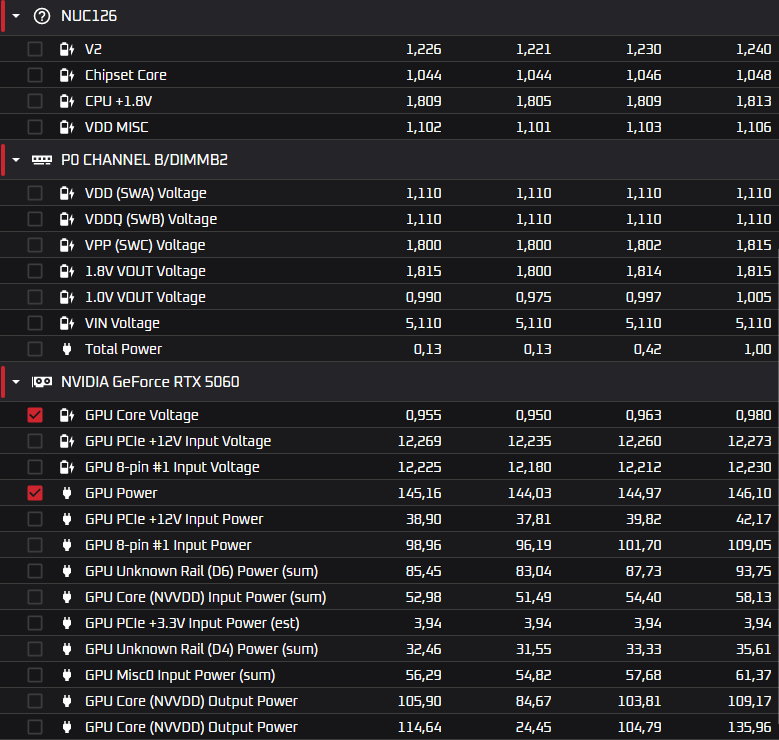The image size is (779, 740).
Task: Enable the CPU +1.8V checkbox
Action: (35, 101)
